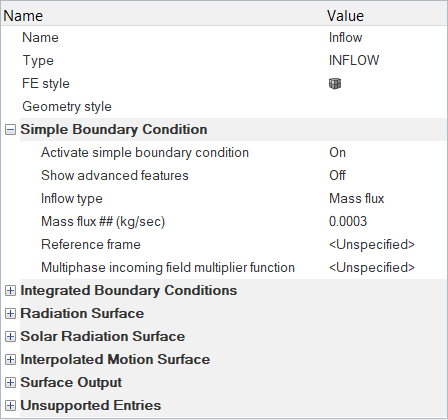
Task: Open Reference frame Unspecified selector
Action: click(387, 245)
